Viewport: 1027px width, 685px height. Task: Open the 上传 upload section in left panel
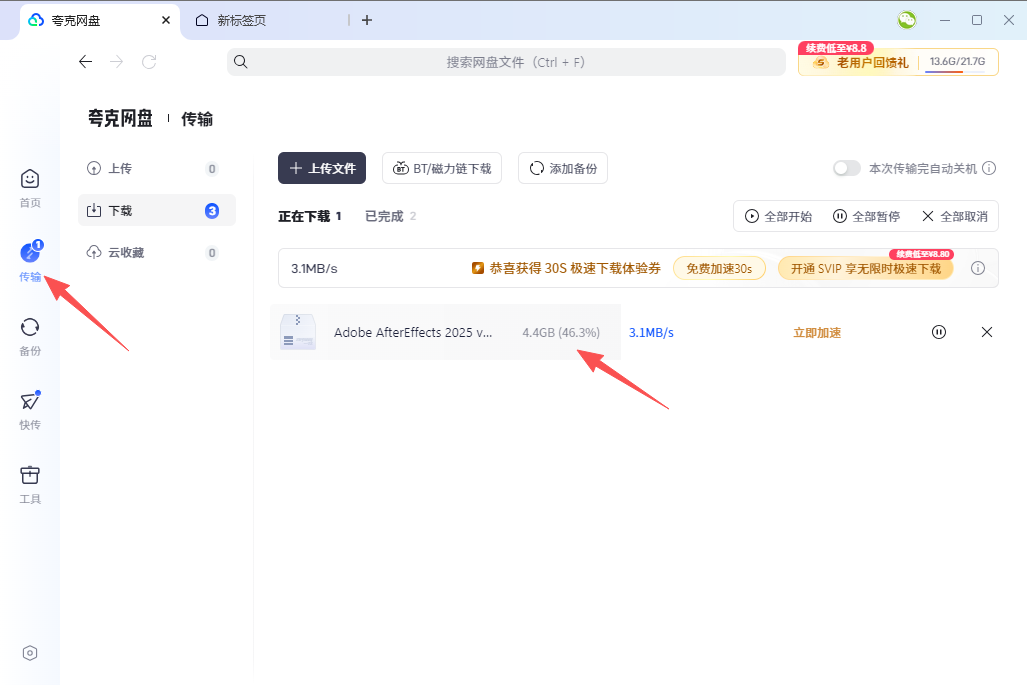click(x=120, y=168)
